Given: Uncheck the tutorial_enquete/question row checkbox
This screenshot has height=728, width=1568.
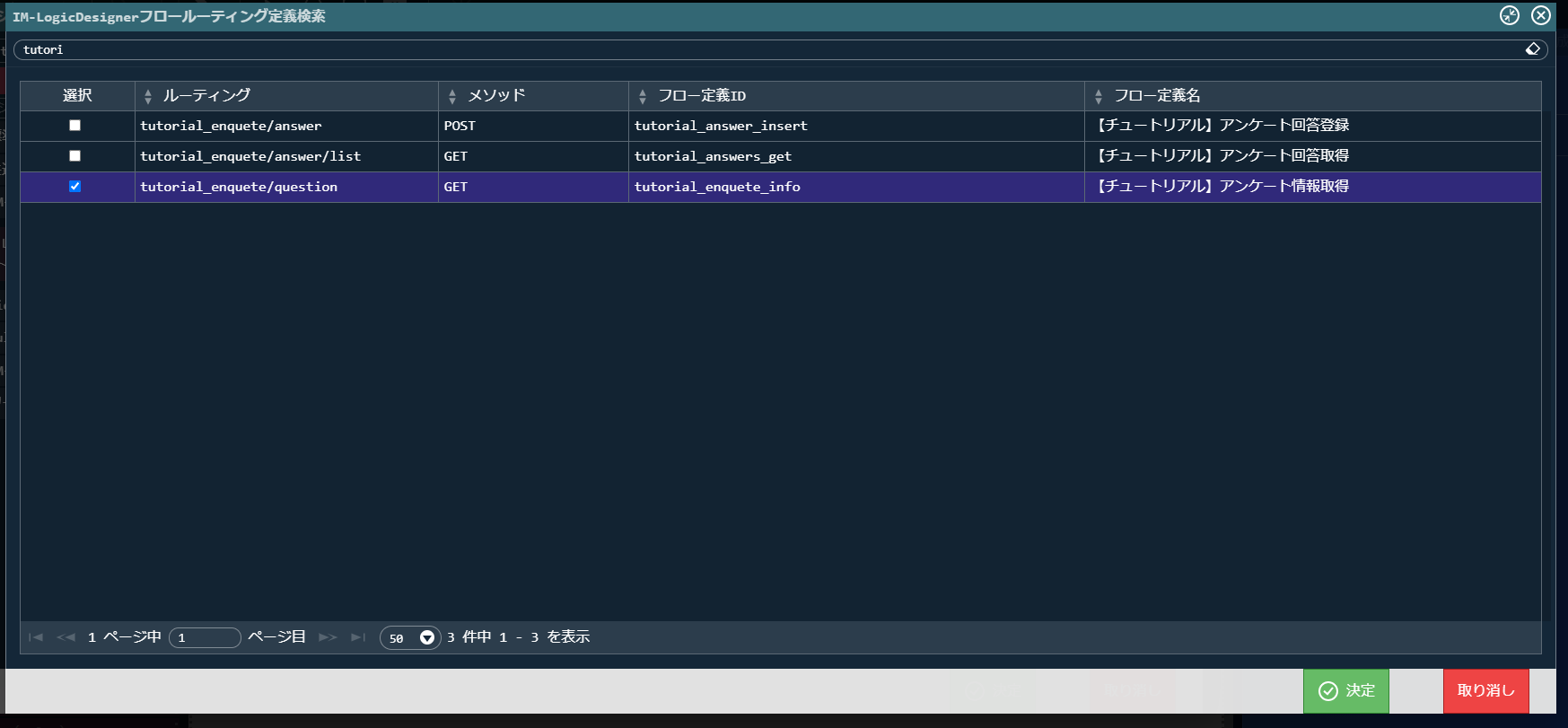Looking at the screenshot, I should point(75,187).
